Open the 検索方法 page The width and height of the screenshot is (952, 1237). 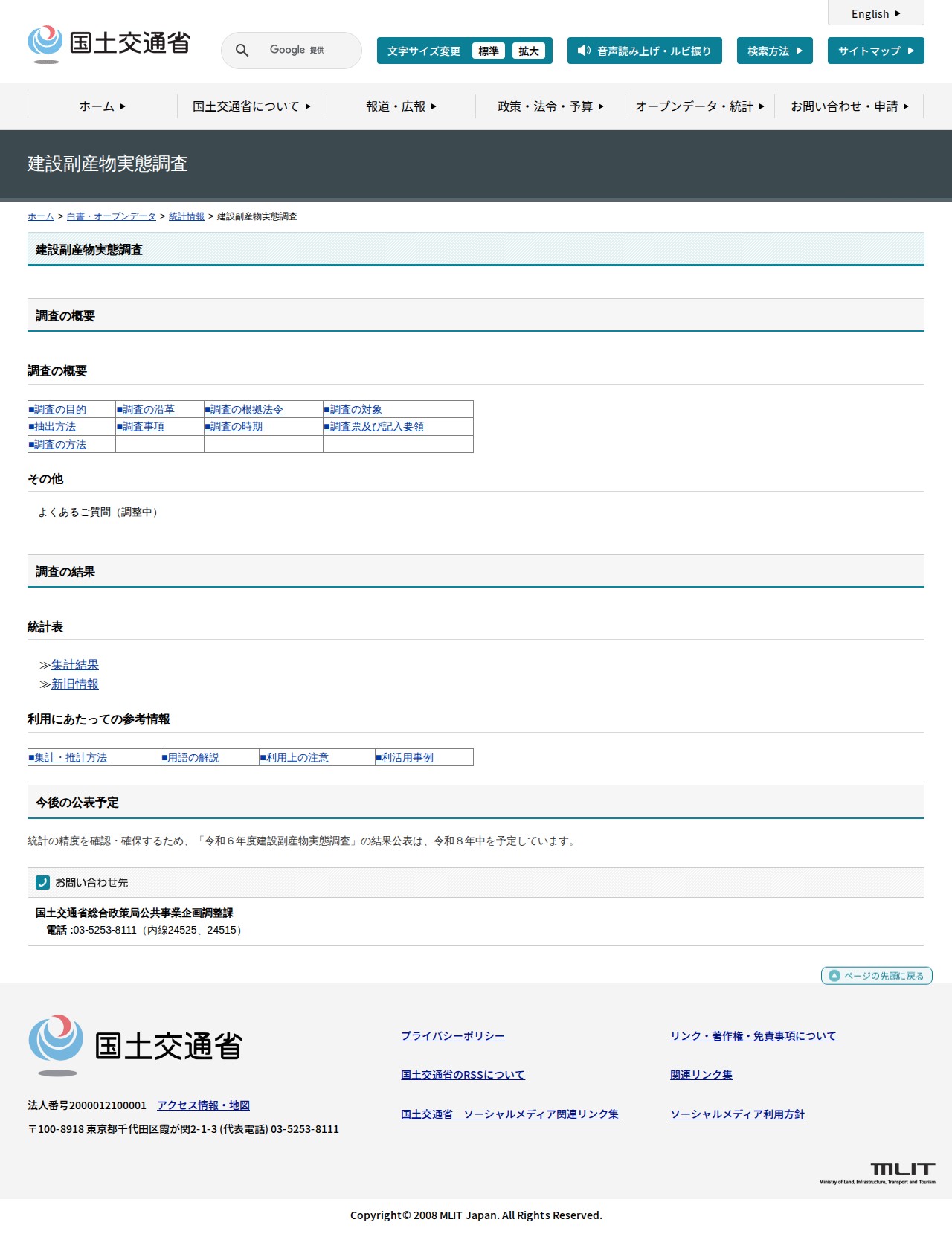click(775, 51)
